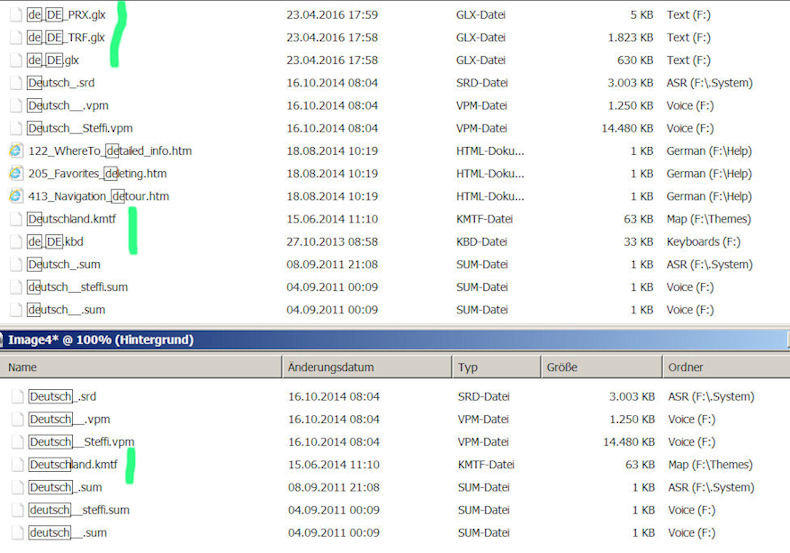Click the HTML icon beside 205_Favorites_deleting.htm
This screenshot has height=553, width=790.
[16, 173]
